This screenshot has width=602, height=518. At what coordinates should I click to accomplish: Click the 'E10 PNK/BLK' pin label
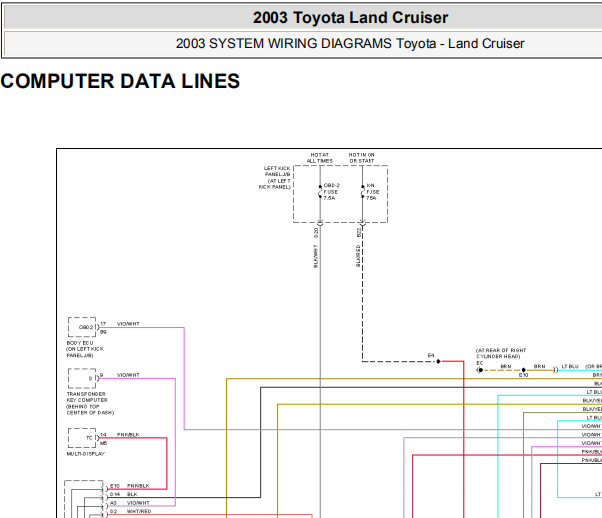pos(130,486)
